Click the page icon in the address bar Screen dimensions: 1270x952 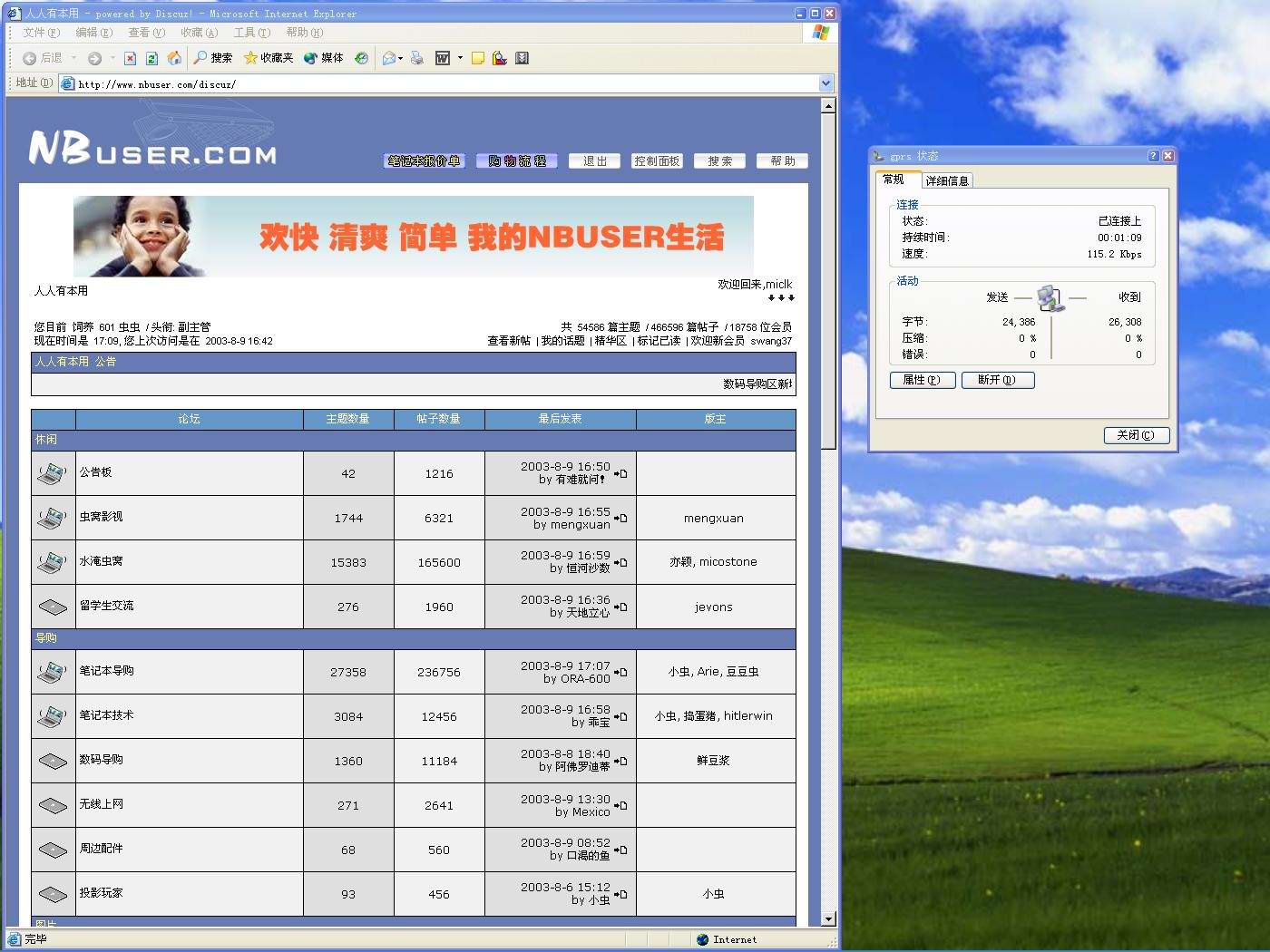coord(67,83)
